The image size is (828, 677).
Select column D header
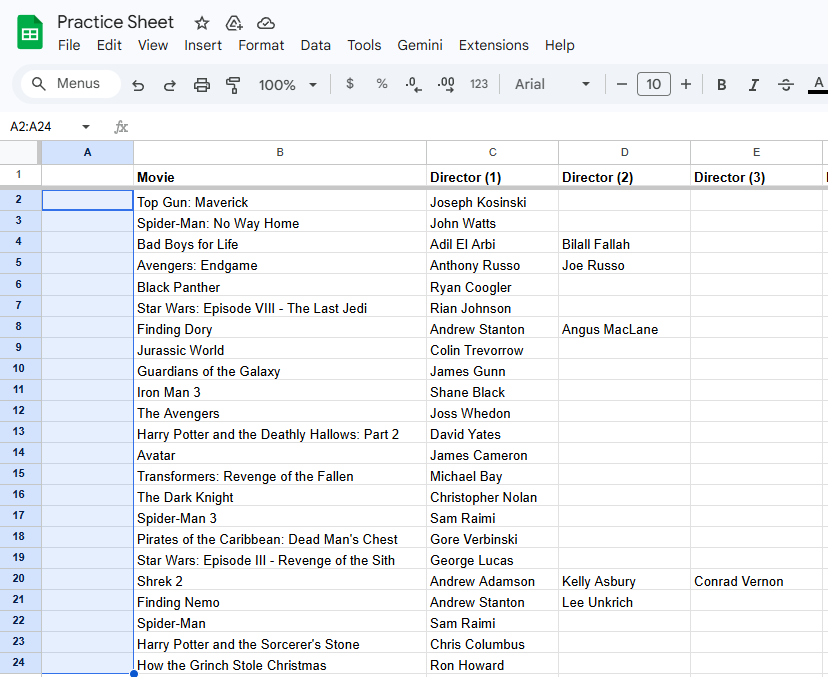625,153
